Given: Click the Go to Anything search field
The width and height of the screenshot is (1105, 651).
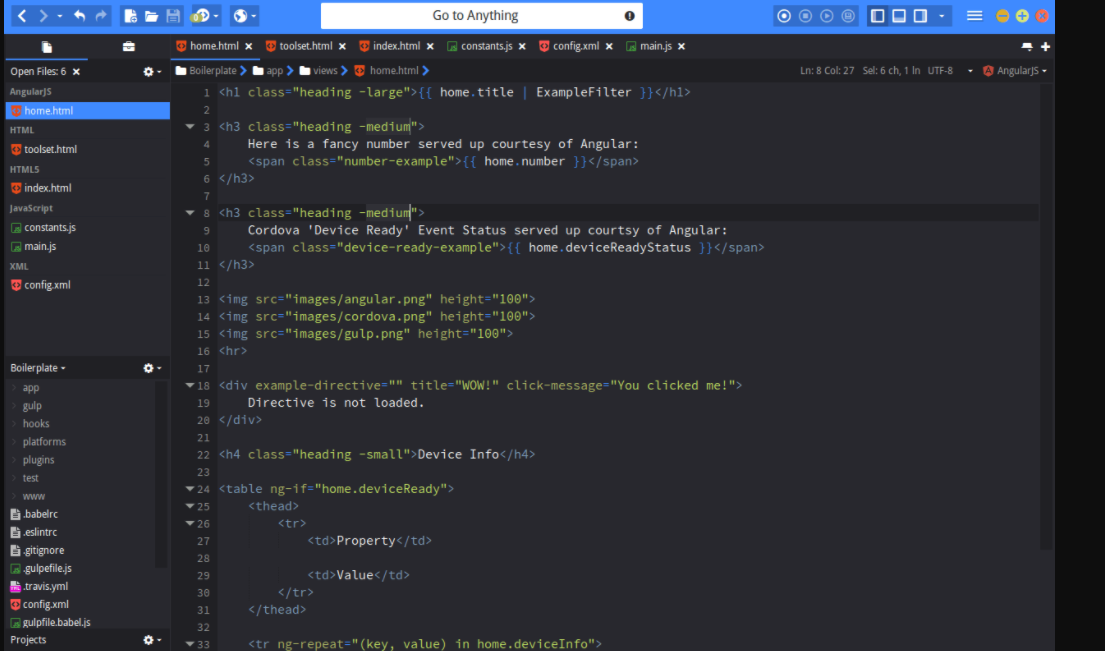Looking at the screenshot, I should click(481, 16).
